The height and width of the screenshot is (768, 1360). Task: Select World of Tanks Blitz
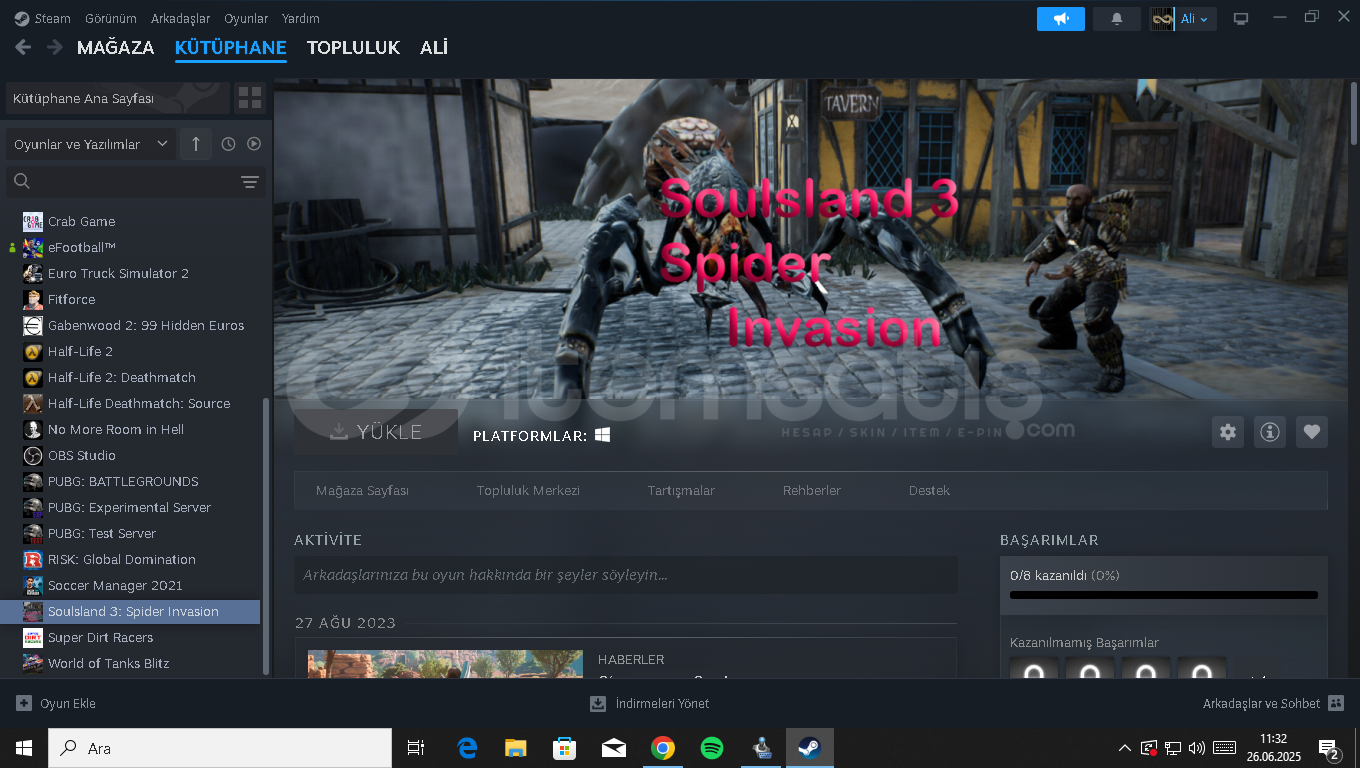click(x=109, y=663)
